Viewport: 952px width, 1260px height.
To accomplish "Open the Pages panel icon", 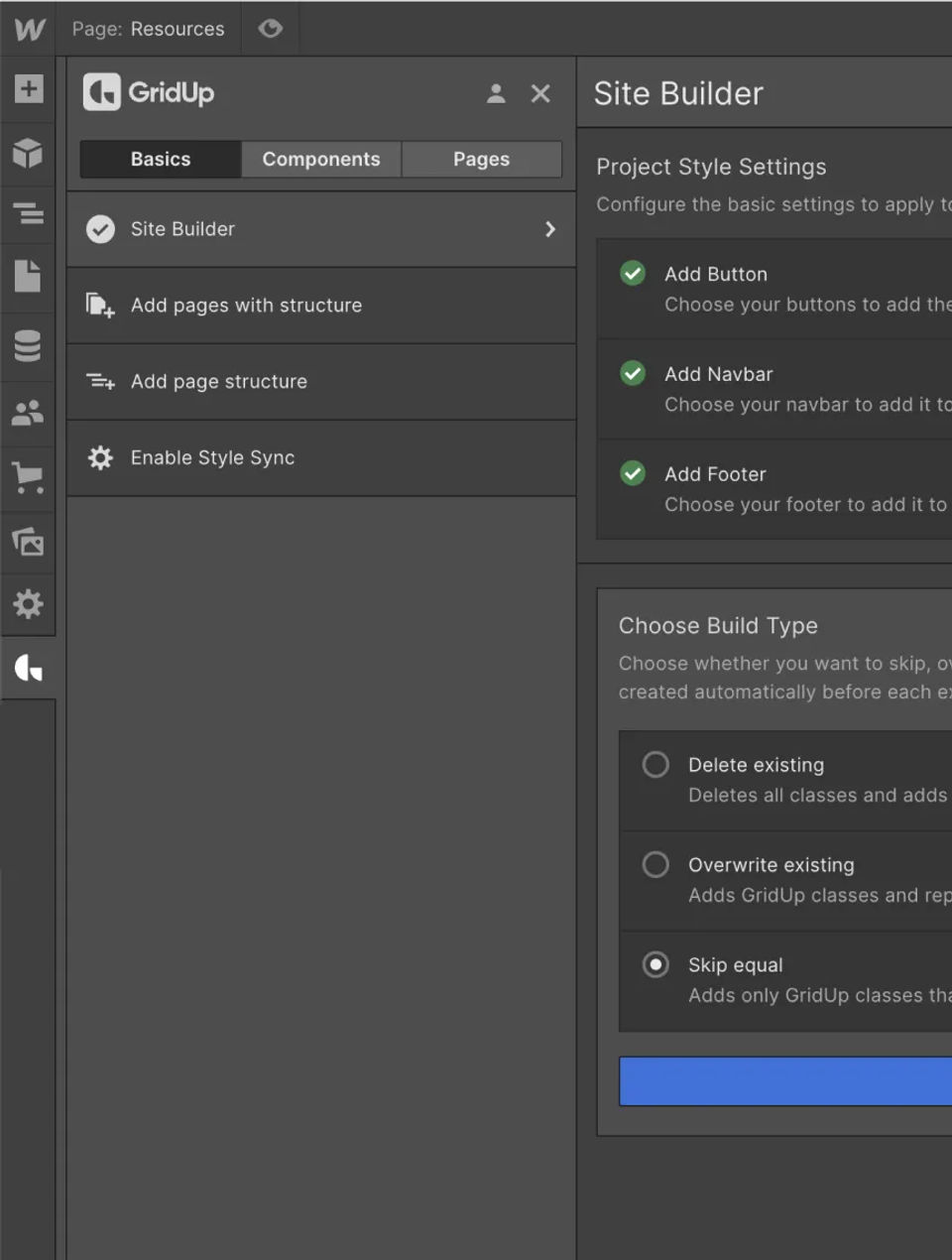I will click(28, 277).
